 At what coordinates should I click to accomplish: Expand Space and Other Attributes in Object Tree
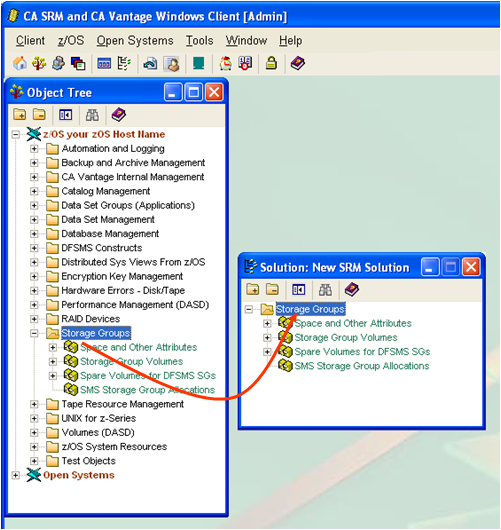[53, 347]
